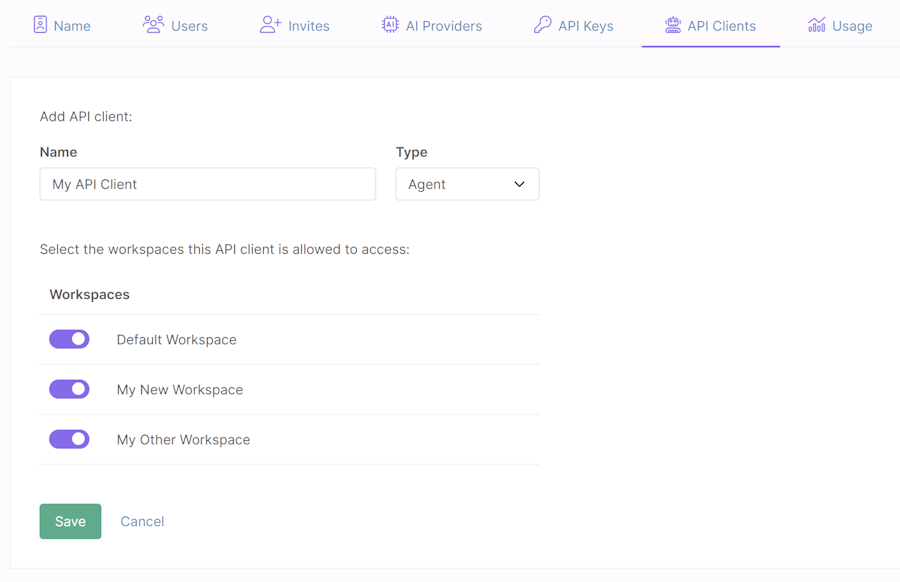
Task: Click the Invites add-person icon
Action: [270, 25]
